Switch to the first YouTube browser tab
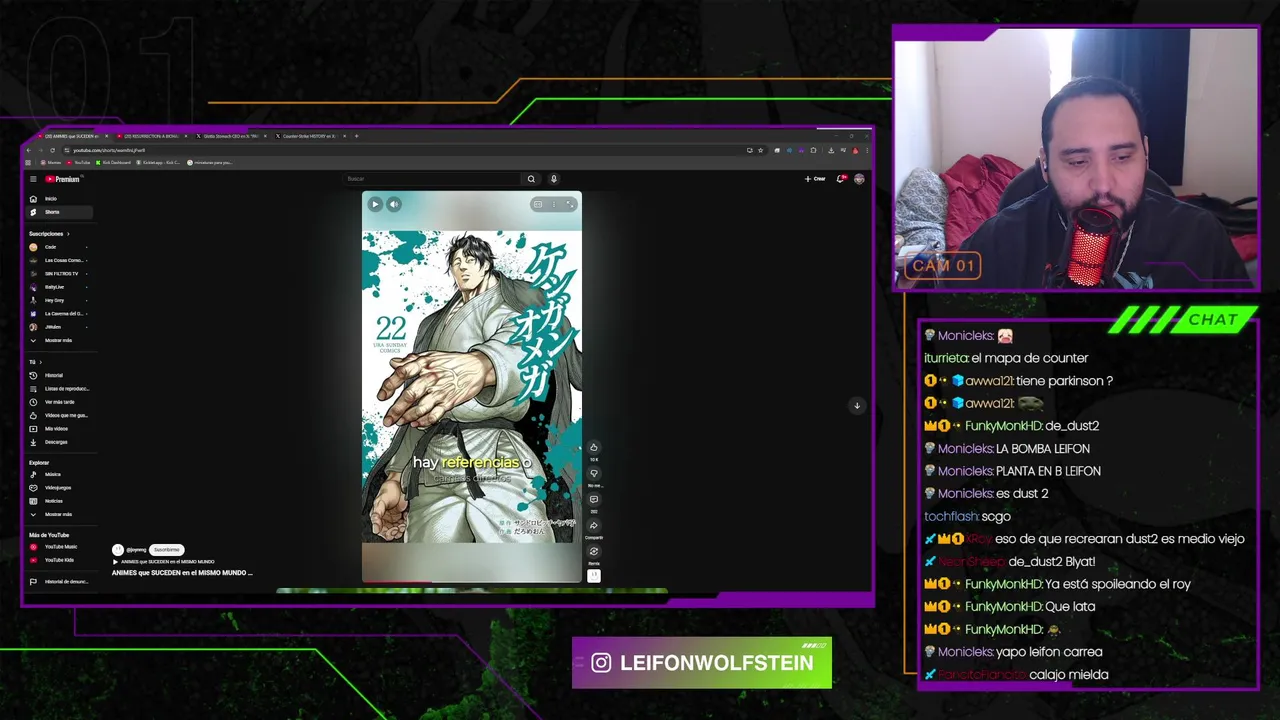The height and width of the screenshot is (720, 1280). (x=72, y=136)
